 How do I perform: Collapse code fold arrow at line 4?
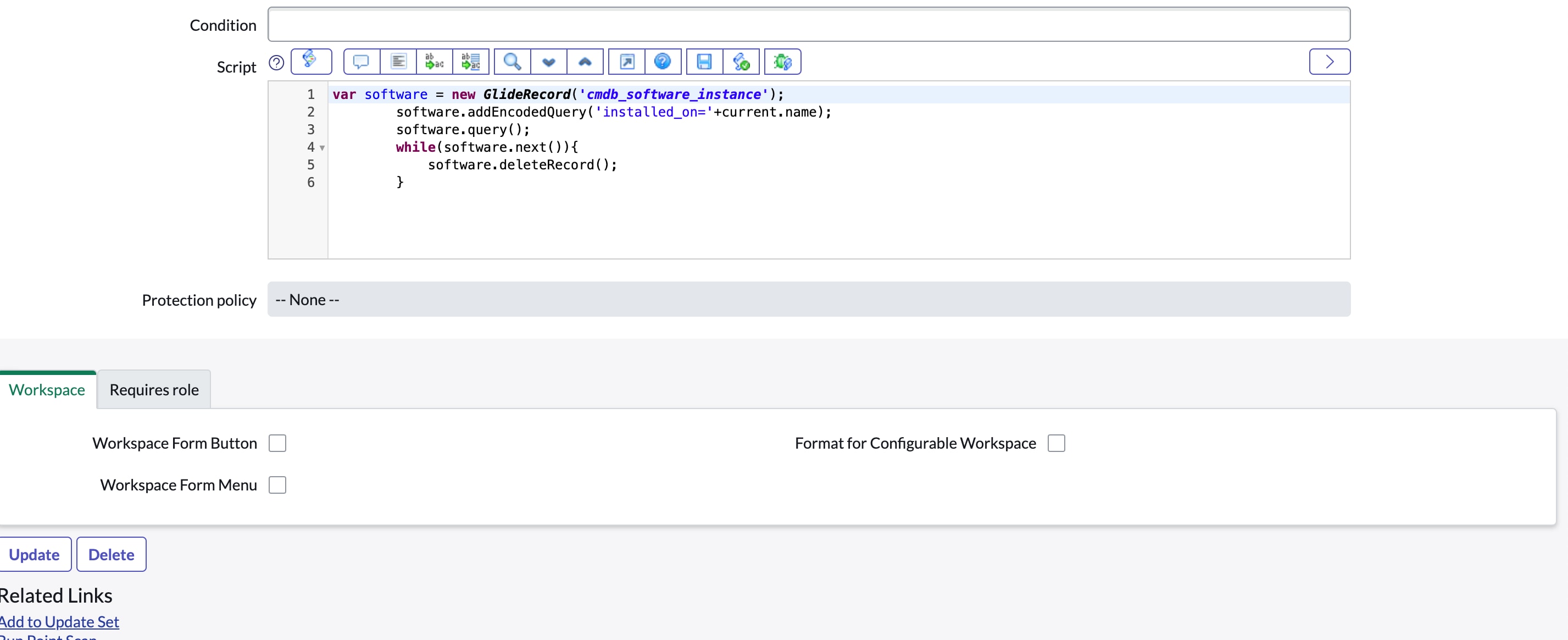coord(322,147)
